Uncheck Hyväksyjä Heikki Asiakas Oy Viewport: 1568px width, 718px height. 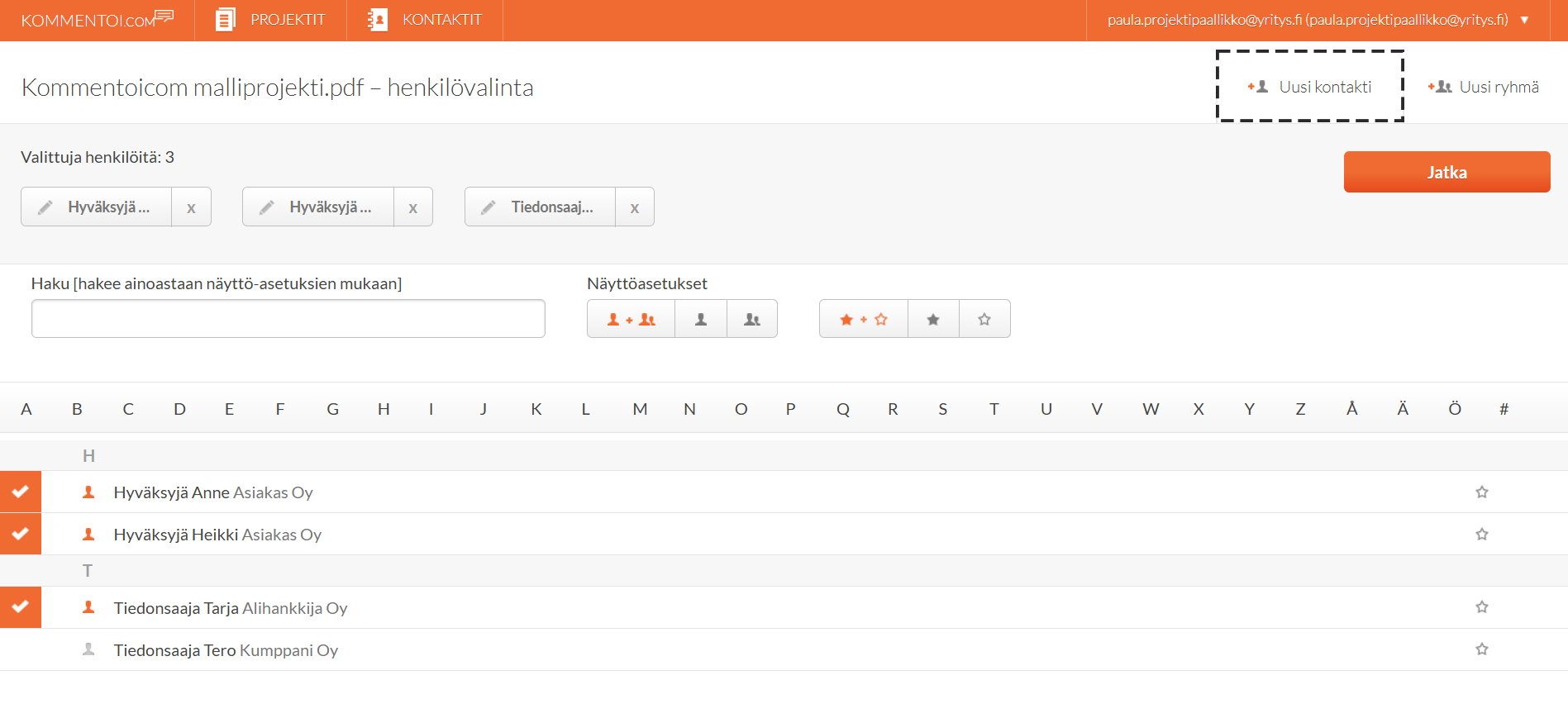tap(21, 534)
